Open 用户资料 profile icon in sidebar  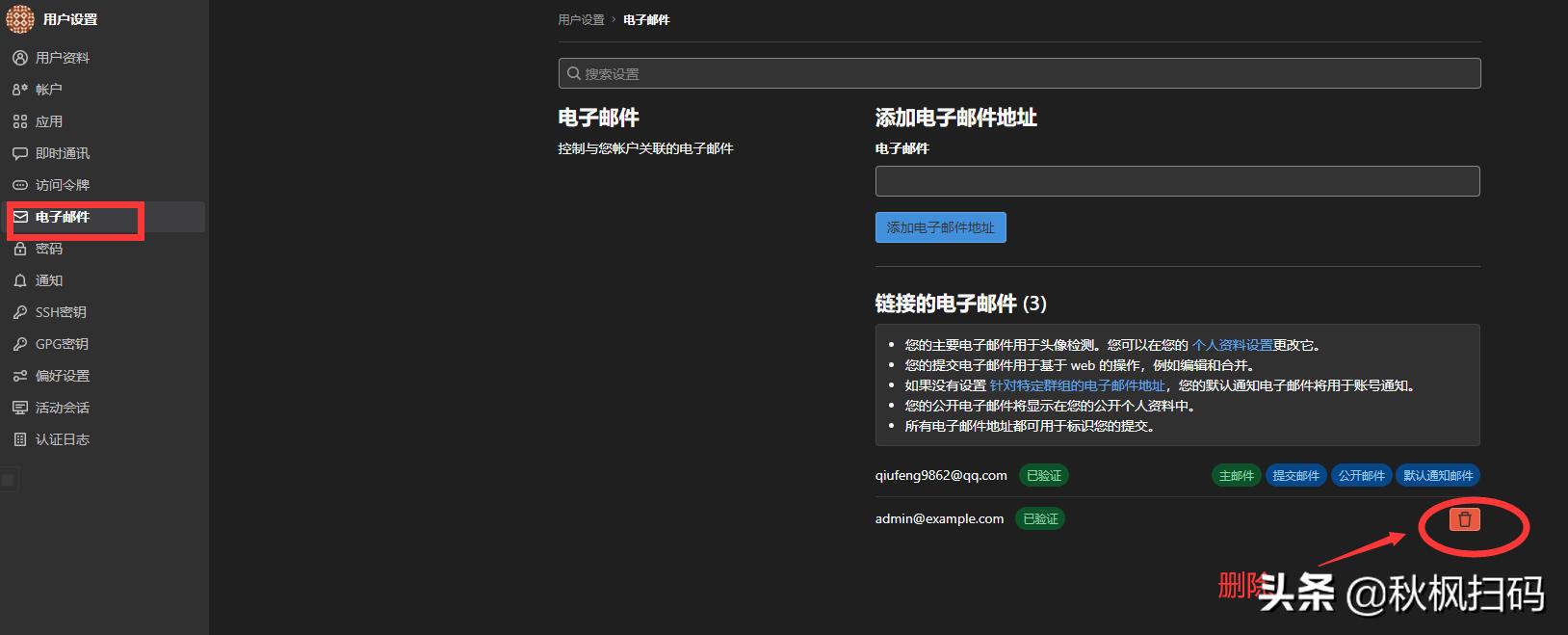(x=19, y=58)
